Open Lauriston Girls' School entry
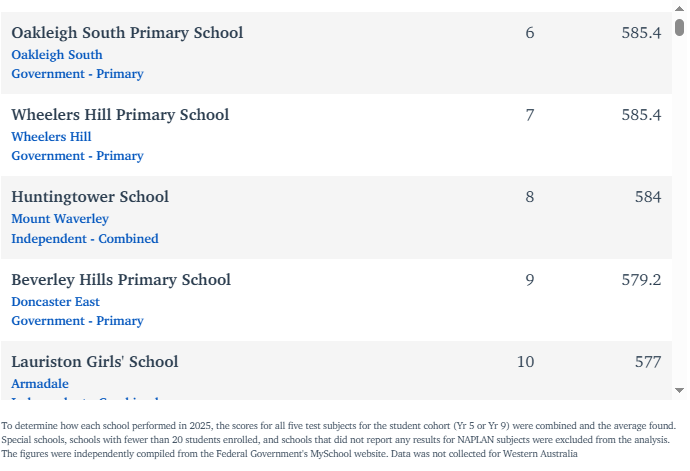 (x=95, y=362)
